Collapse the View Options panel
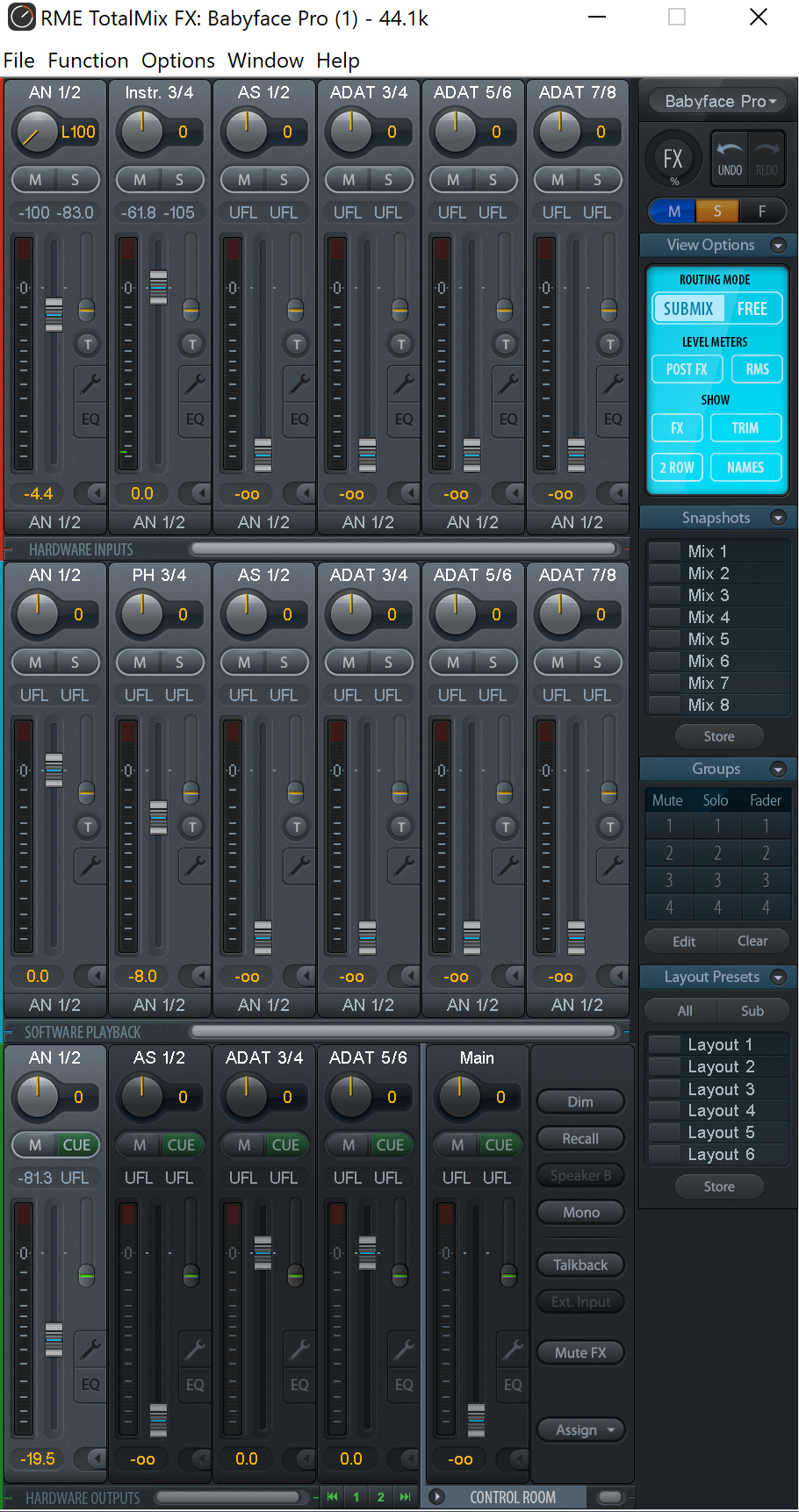The height and width of the screenshot is (1512, 799). tap(778, 245)
